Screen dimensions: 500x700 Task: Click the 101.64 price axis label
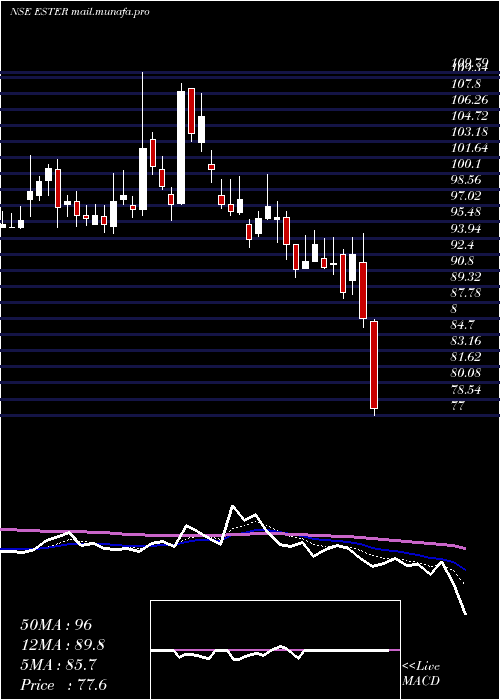469,148
